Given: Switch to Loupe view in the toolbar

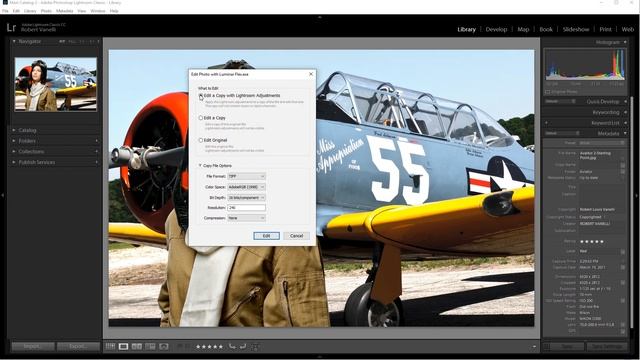Looking at the screenshot, I should (123, 347).
